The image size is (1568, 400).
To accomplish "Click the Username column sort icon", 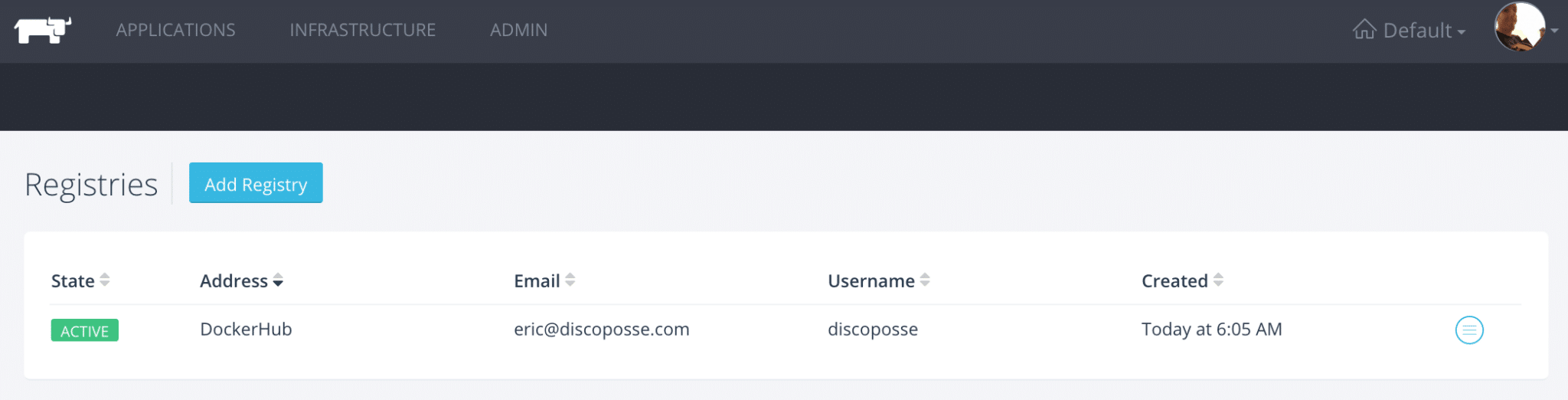I will (925, 280).
